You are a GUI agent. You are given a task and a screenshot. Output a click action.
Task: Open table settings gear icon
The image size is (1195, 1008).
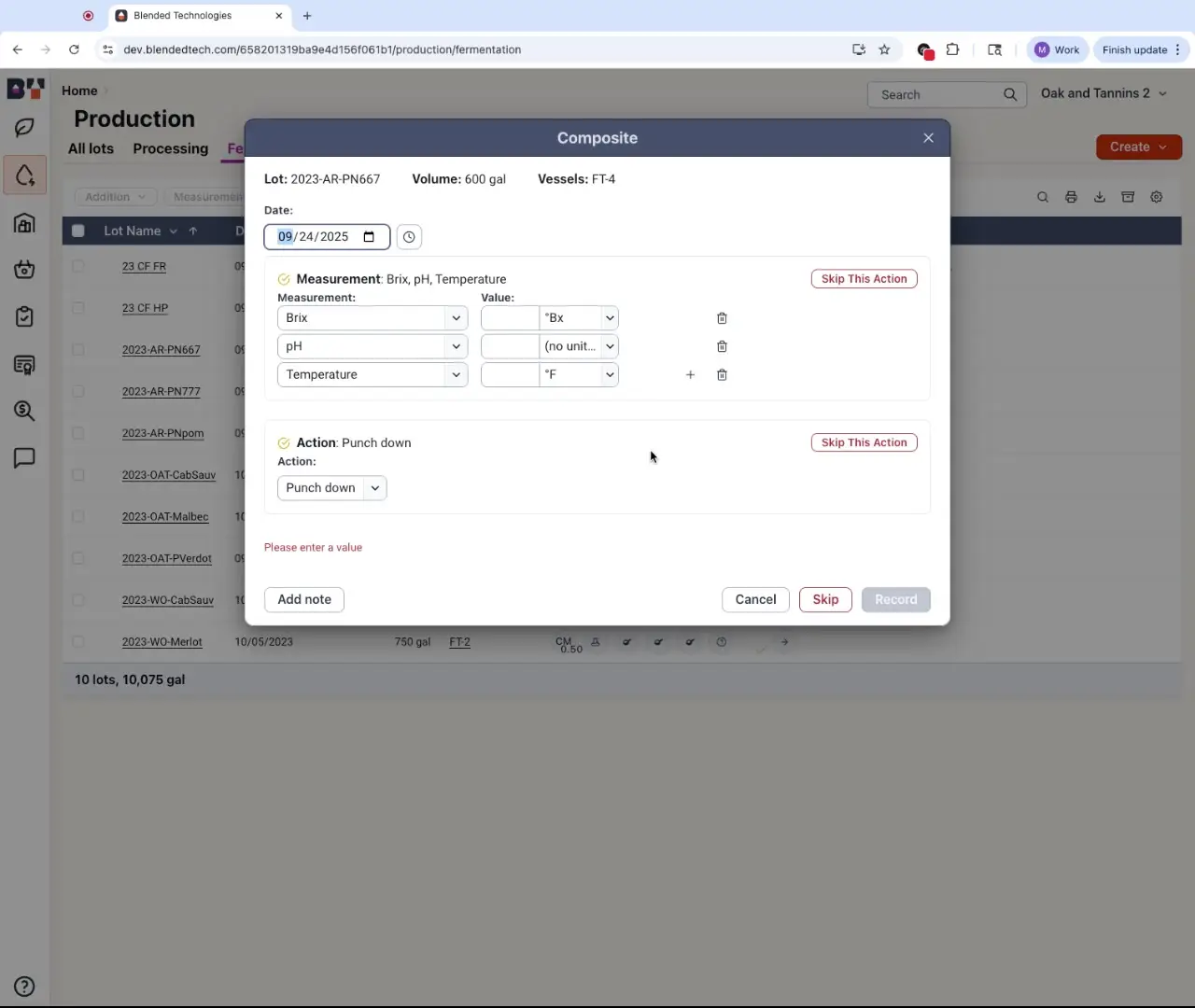[x=1157, y=197]
